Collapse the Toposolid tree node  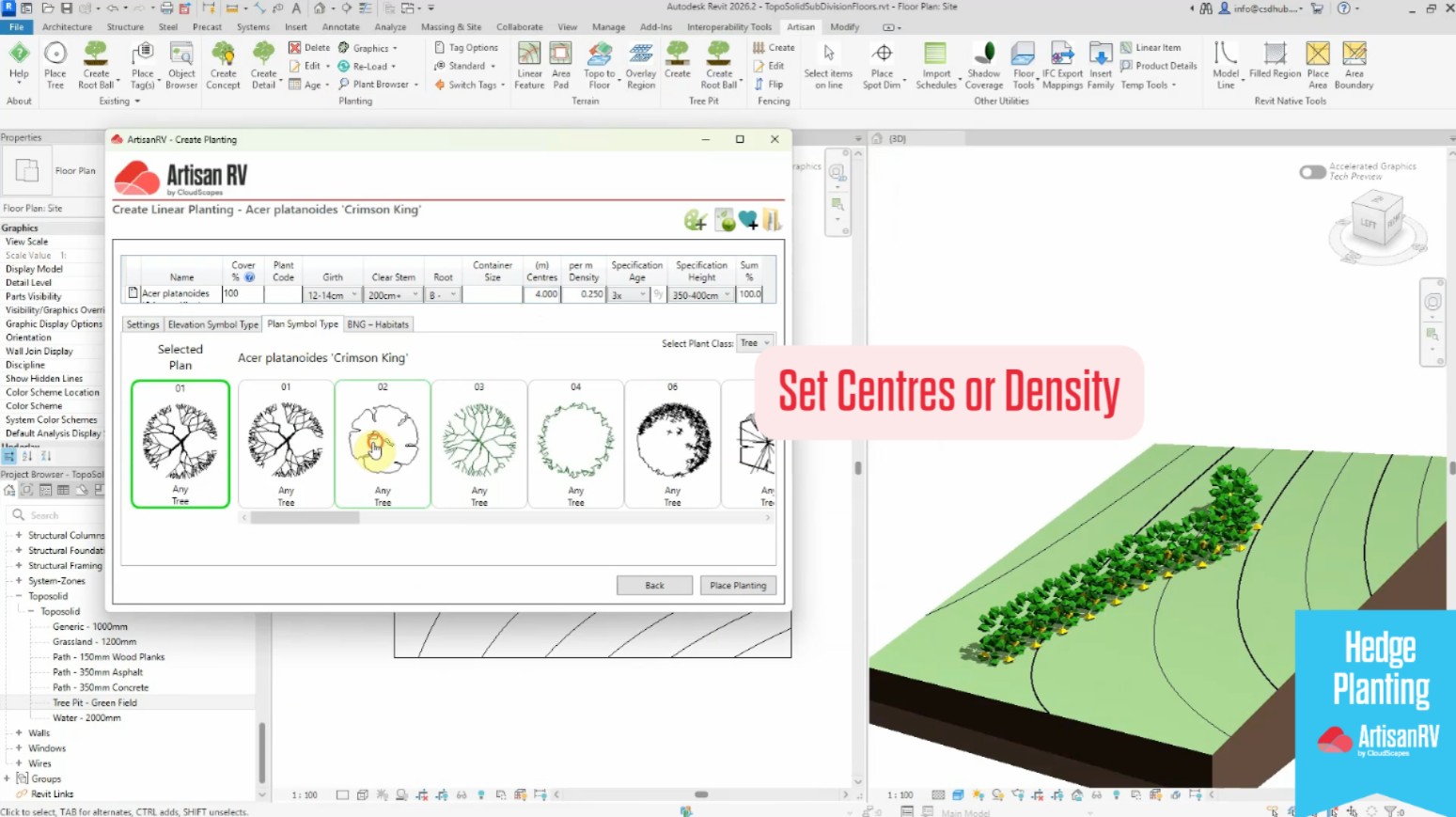(x=19, y=596)
